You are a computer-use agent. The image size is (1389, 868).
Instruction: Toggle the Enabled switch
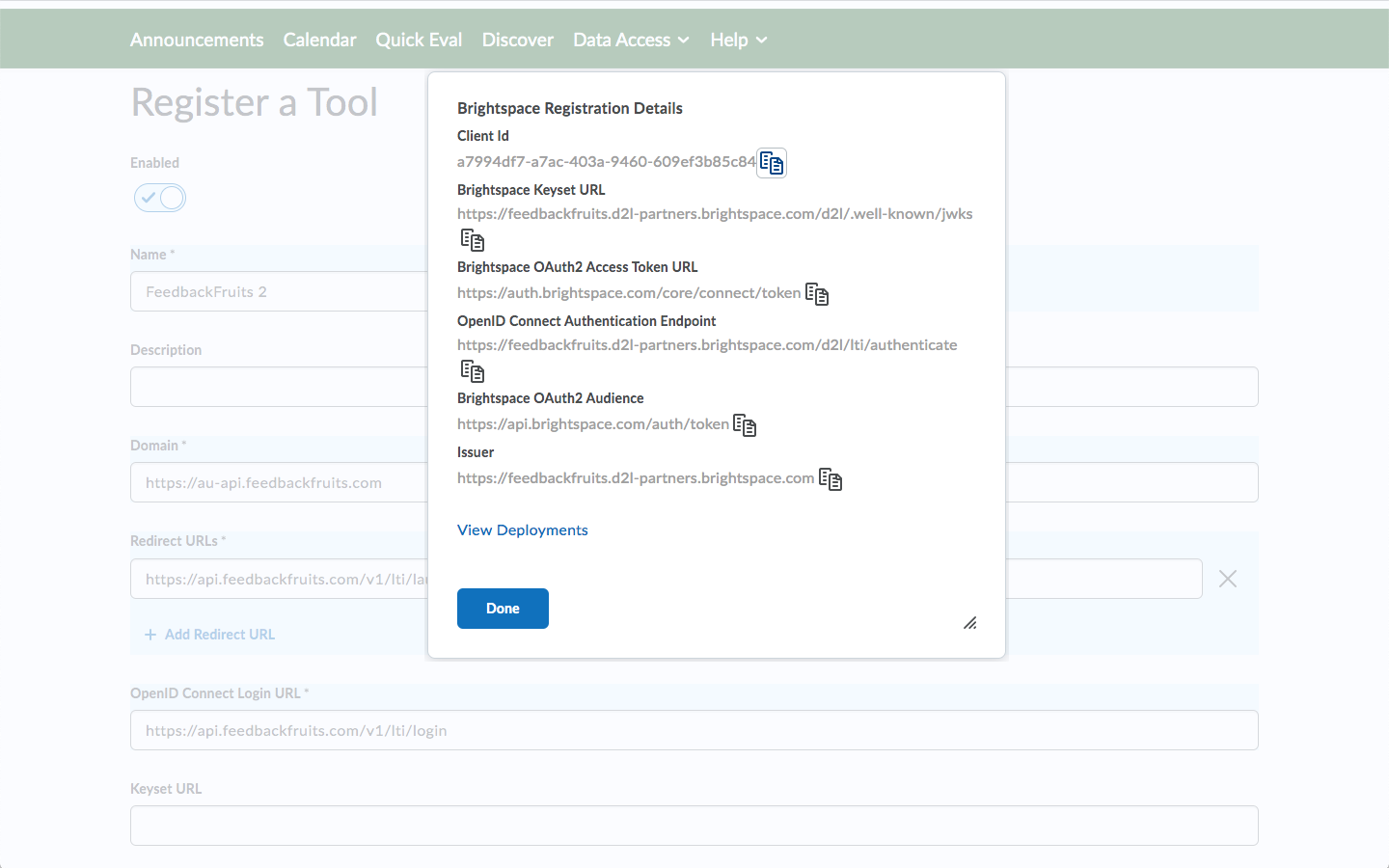pyautogui.click(x=159, y=198)
